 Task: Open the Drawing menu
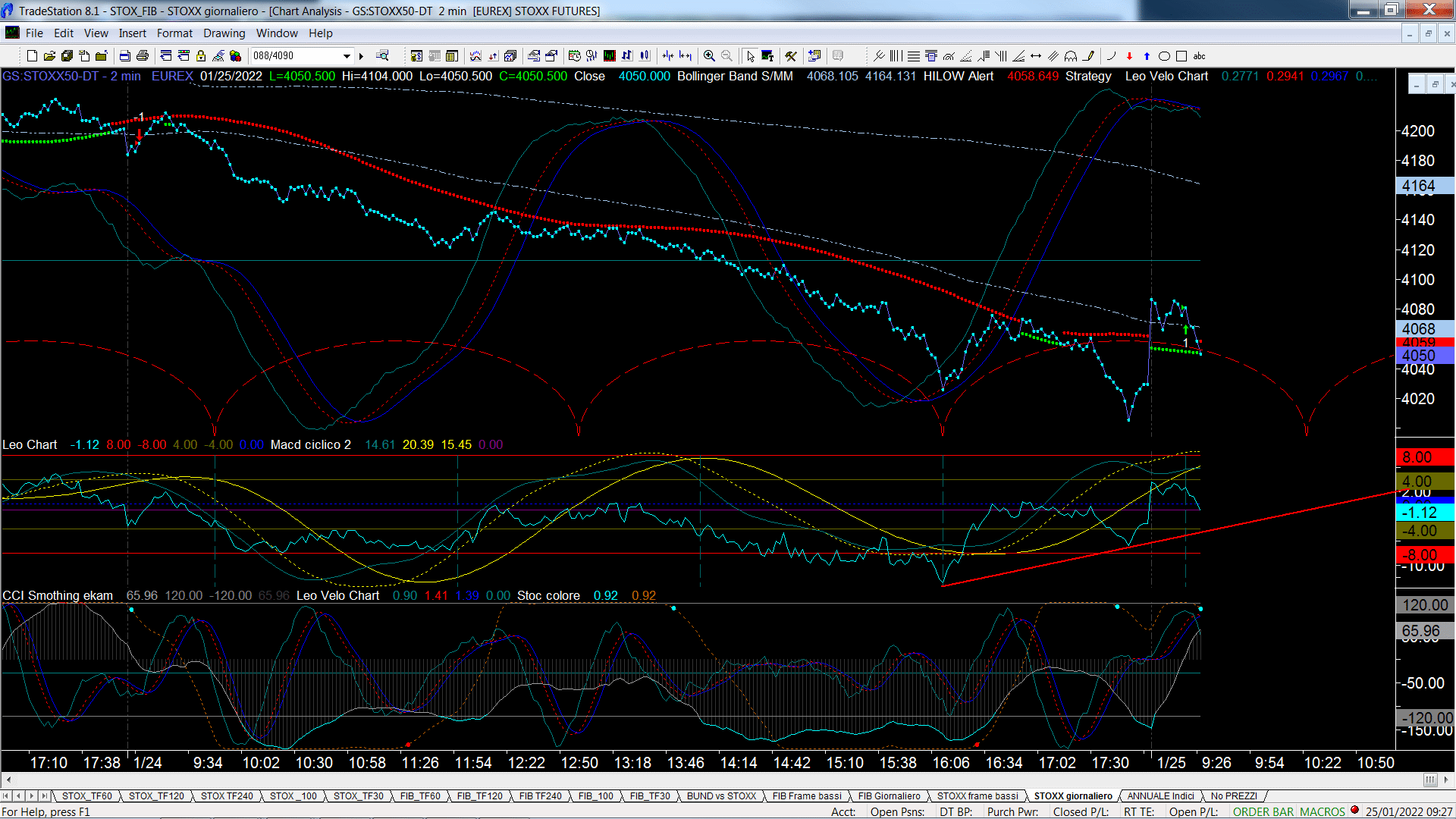[224, 33]
